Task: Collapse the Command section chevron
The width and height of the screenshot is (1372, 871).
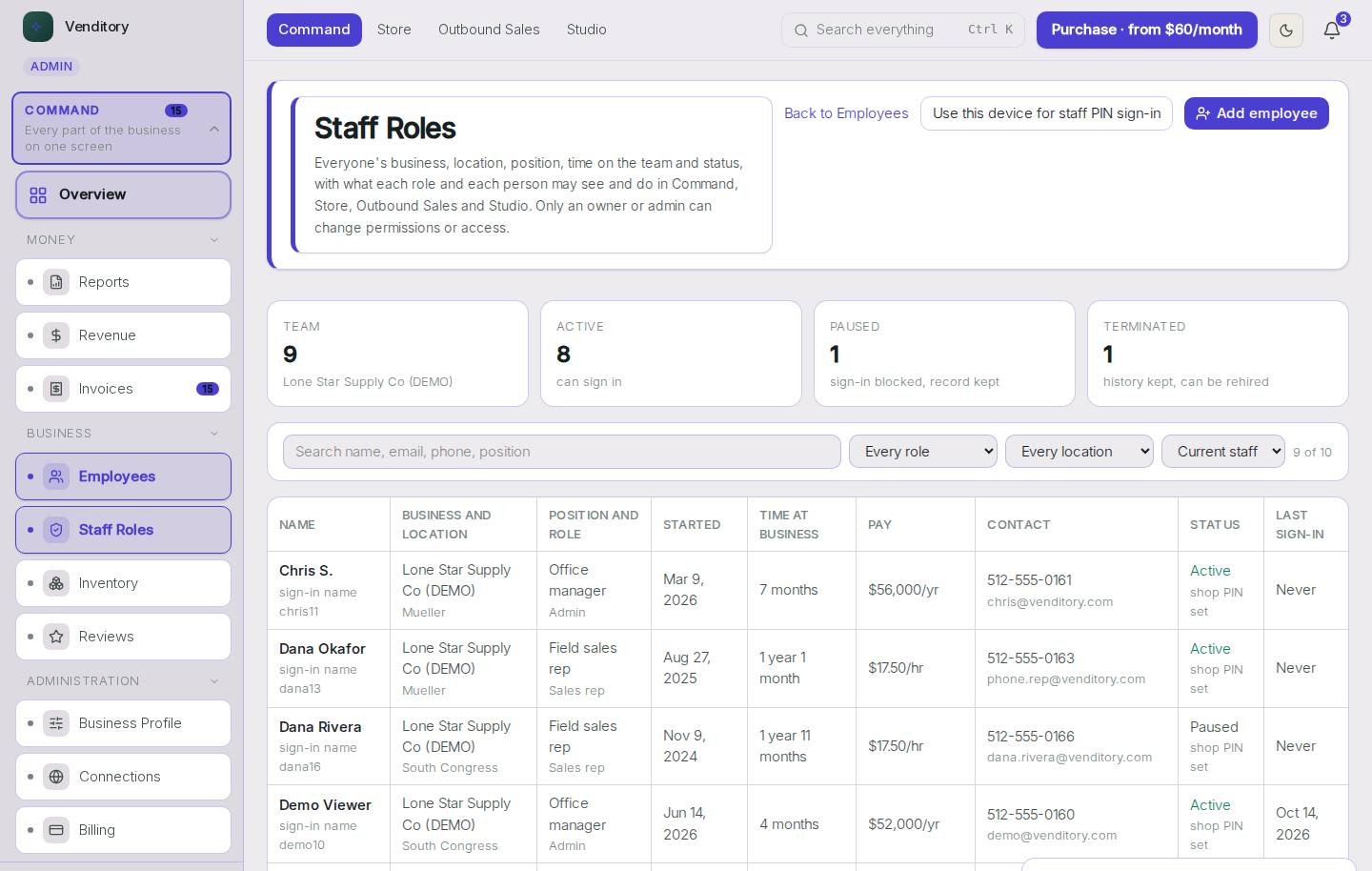Action: point(214,129)
